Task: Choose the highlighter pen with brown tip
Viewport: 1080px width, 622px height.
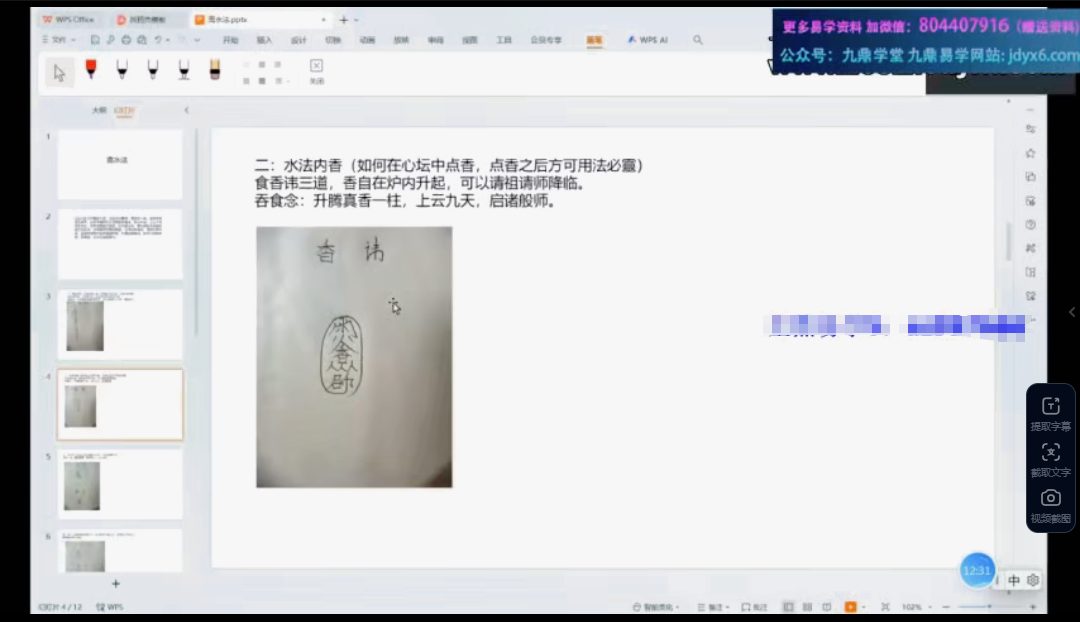Action: [x=214, y=70]
